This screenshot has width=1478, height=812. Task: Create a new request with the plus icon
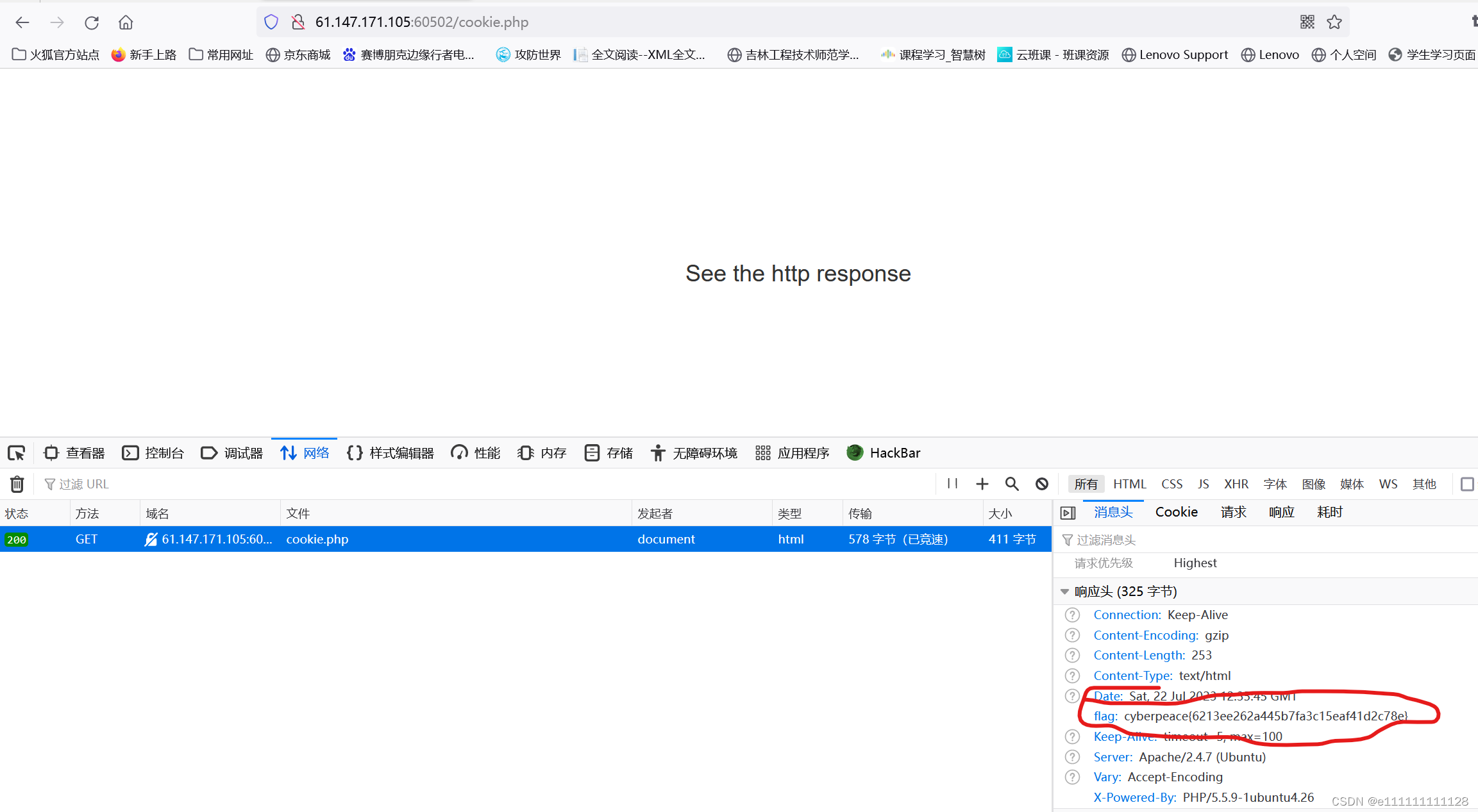pos(982,484)
